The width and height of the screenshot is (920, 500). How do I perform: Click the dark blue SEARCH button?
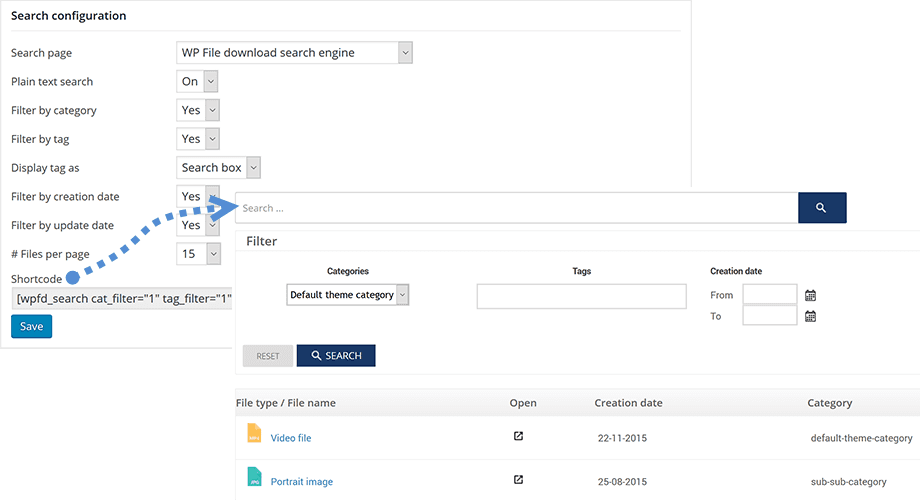pos(336,356)
